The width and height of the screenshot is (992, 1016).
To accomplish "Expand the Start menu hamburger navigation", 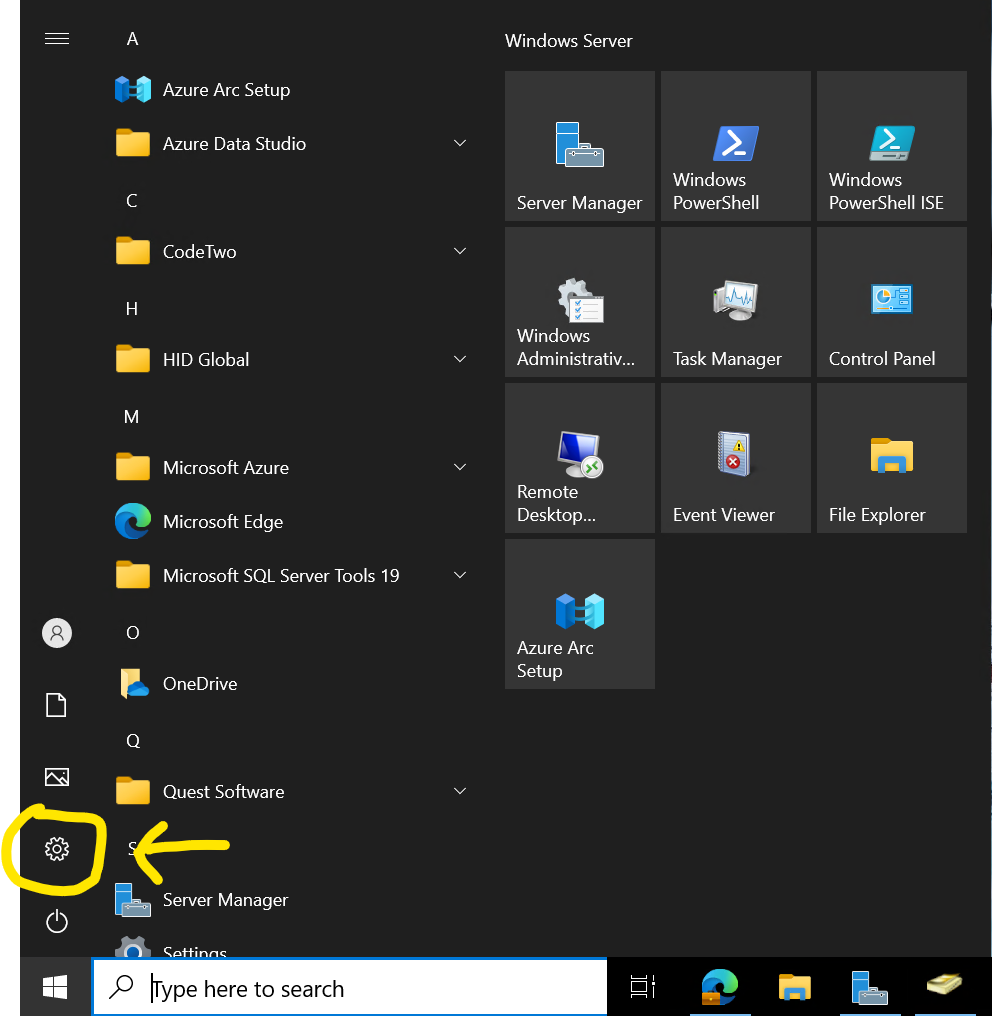I will (57, 39).
